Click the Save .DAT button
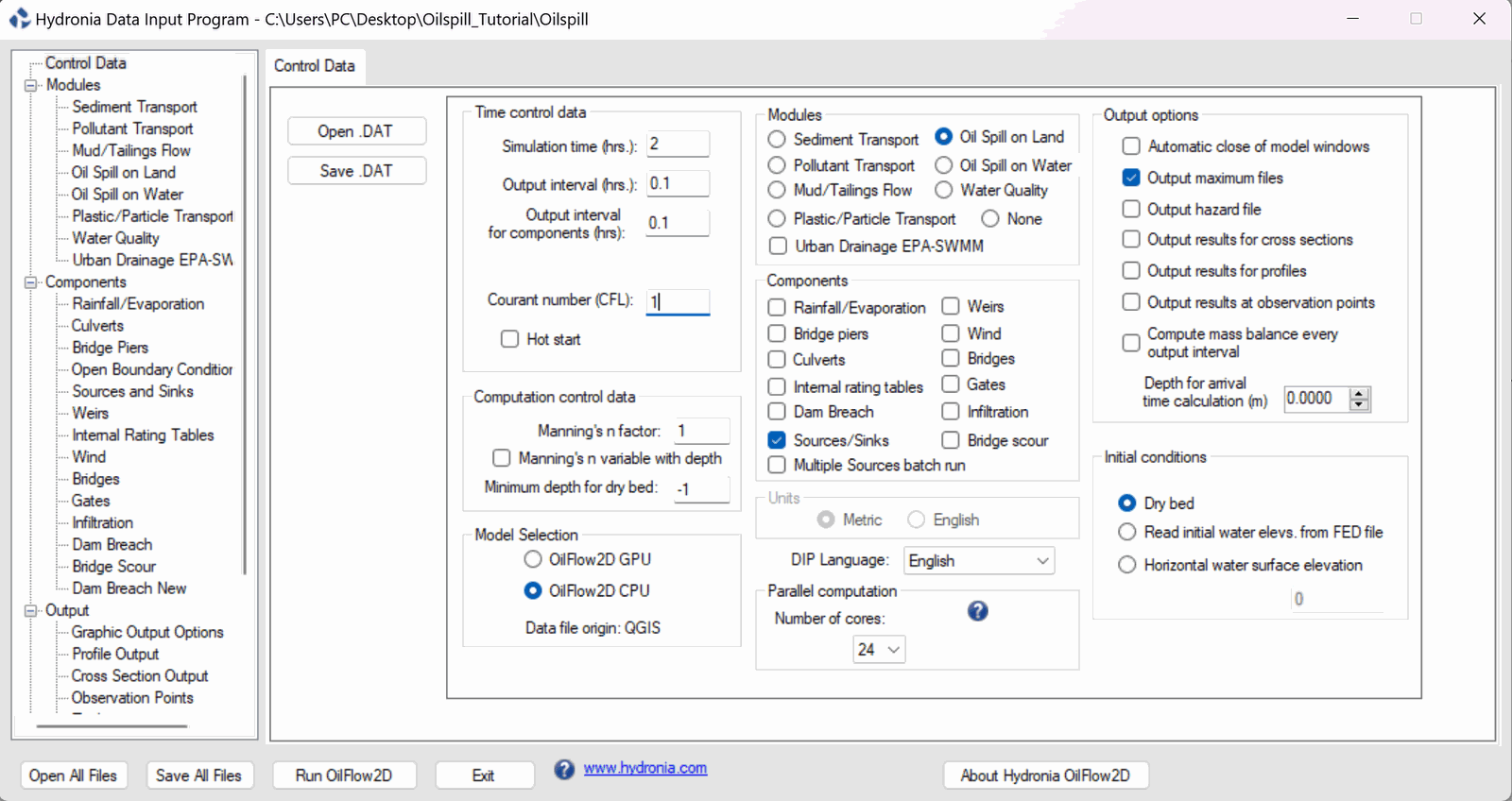This screenshot has width=1512, height=801. point(356,171)
